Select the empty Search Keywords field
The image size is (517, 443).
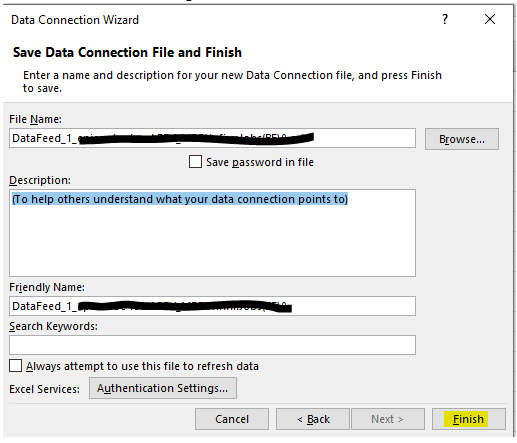pos(212,345)
